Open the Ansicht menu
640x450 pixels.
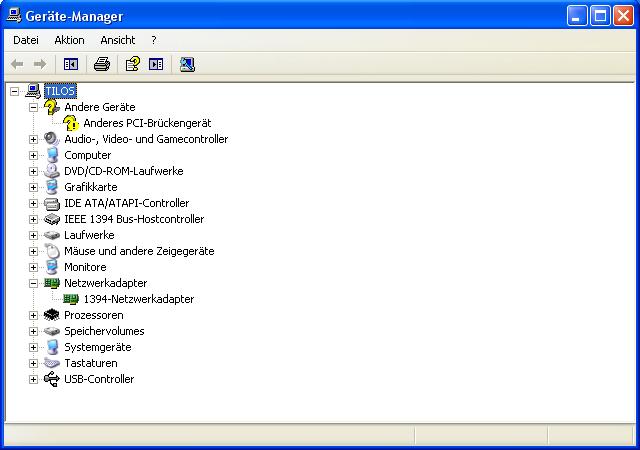point(118,40)
